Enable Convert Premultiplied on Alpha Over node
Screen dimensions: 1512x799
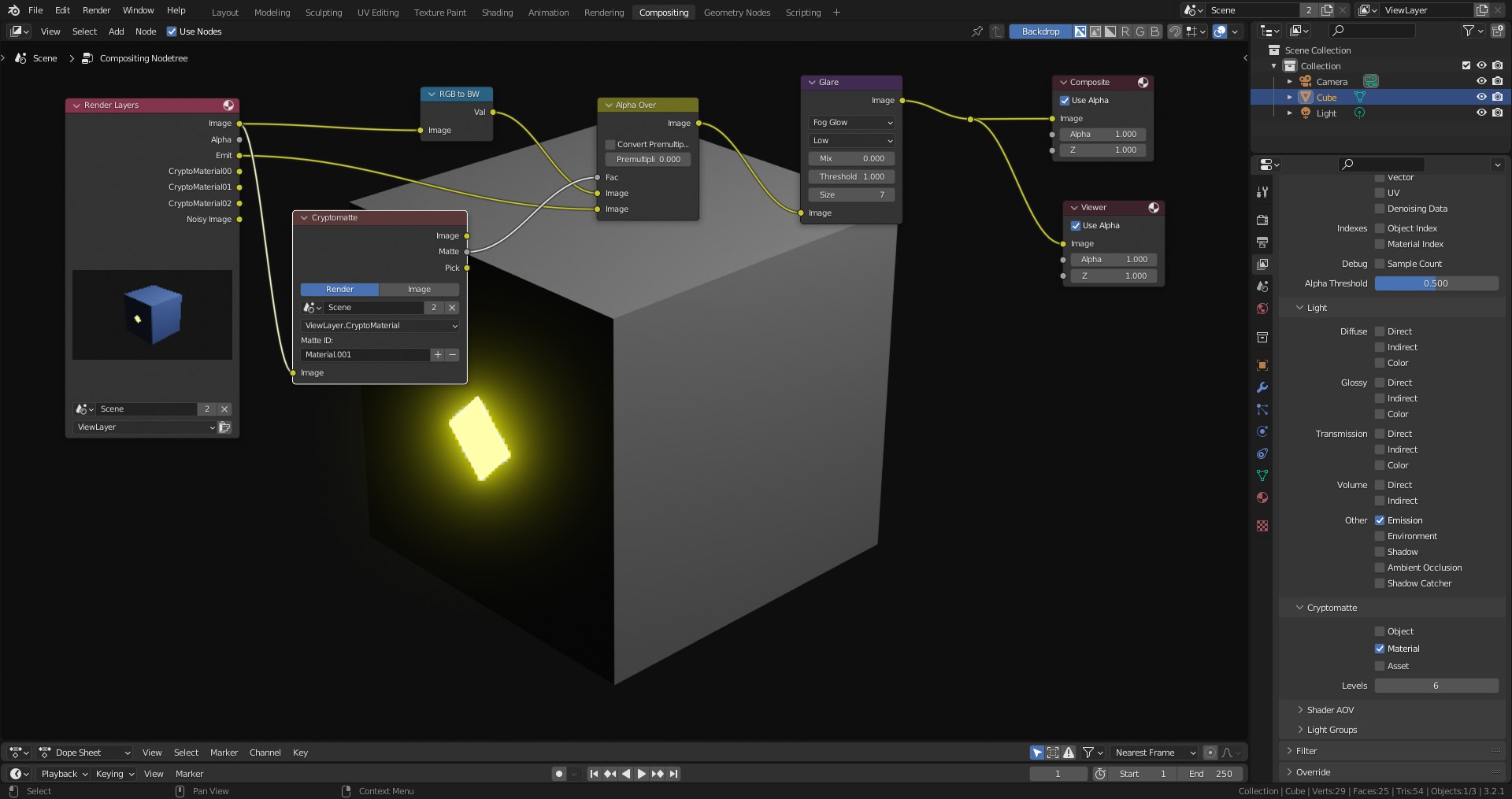click(610, 145)
